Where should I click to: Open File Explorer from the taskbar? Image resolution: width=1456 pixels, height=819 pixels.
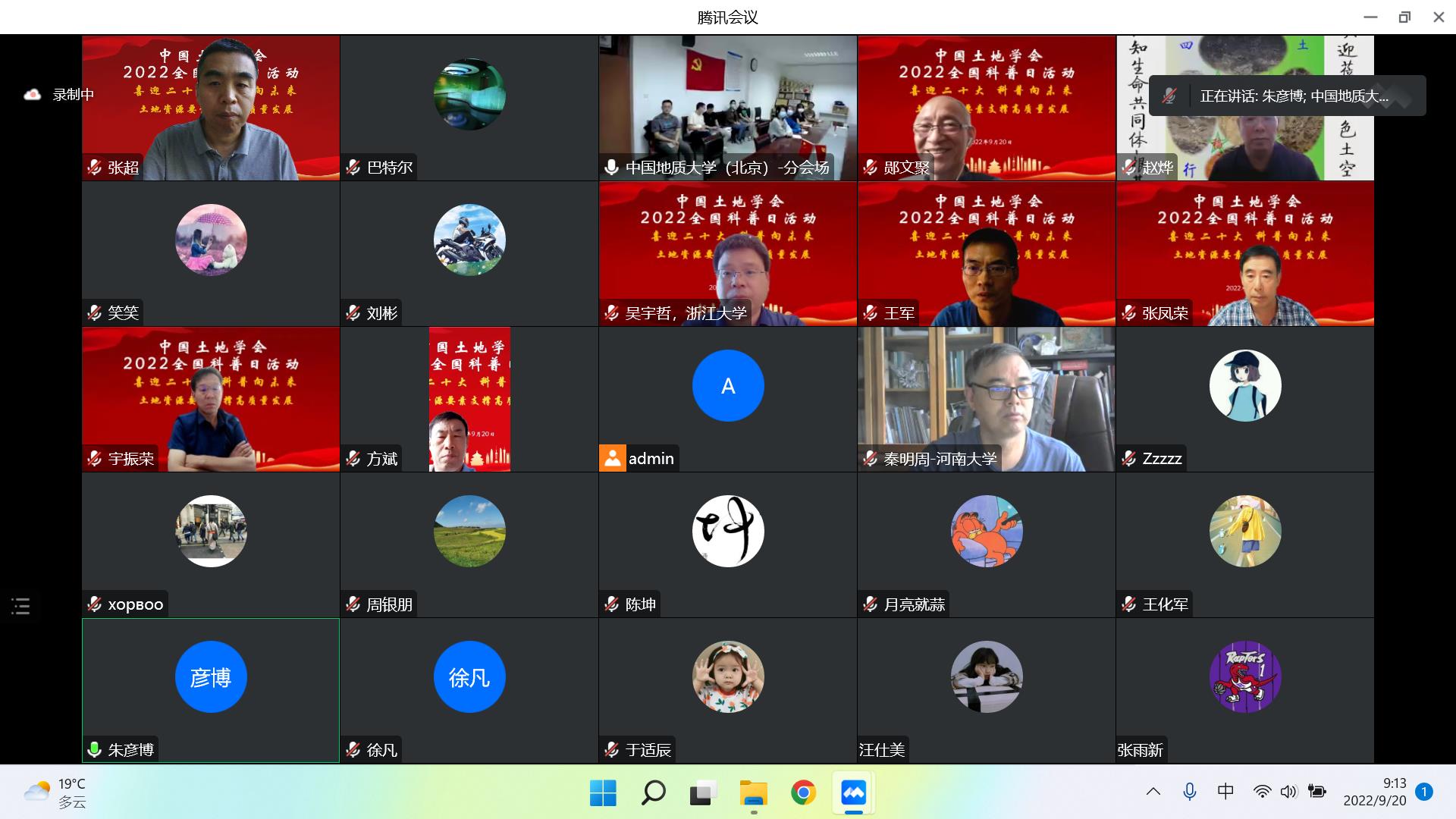(x=754, y=793)
